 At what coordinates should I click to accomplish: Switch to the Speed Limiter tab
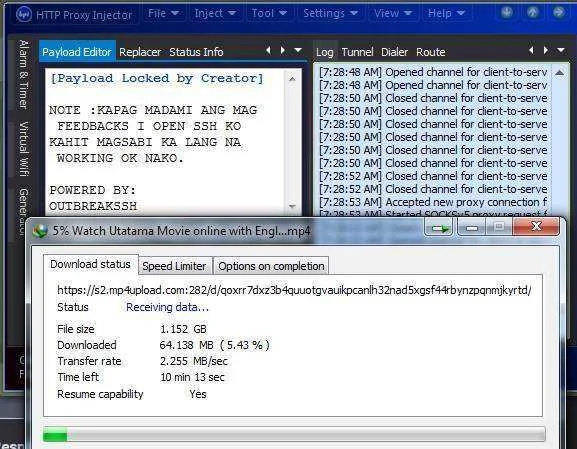[x=174, y=266]
